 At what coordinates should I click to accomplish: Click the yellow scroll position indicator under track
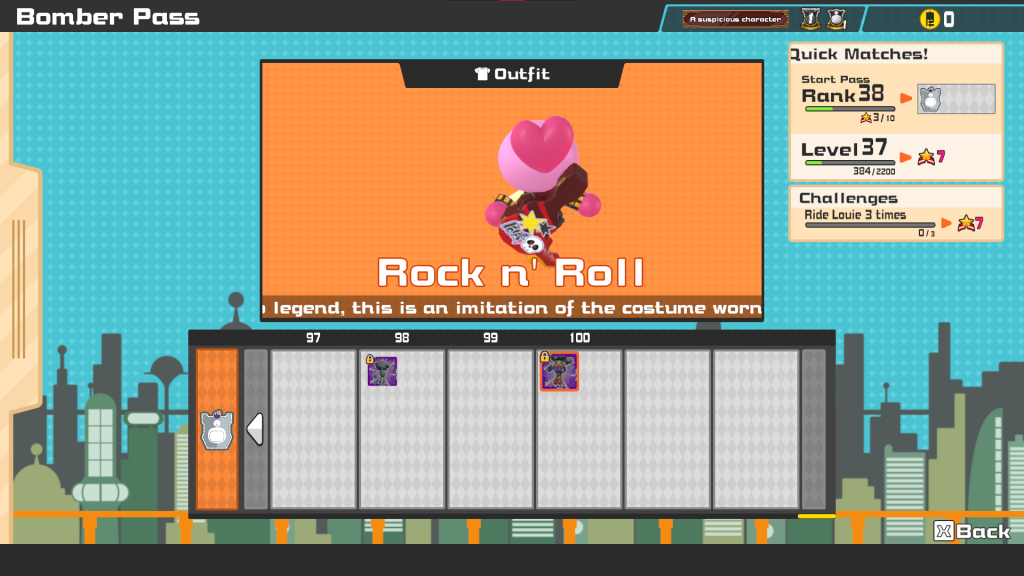[x=816, y=516]
